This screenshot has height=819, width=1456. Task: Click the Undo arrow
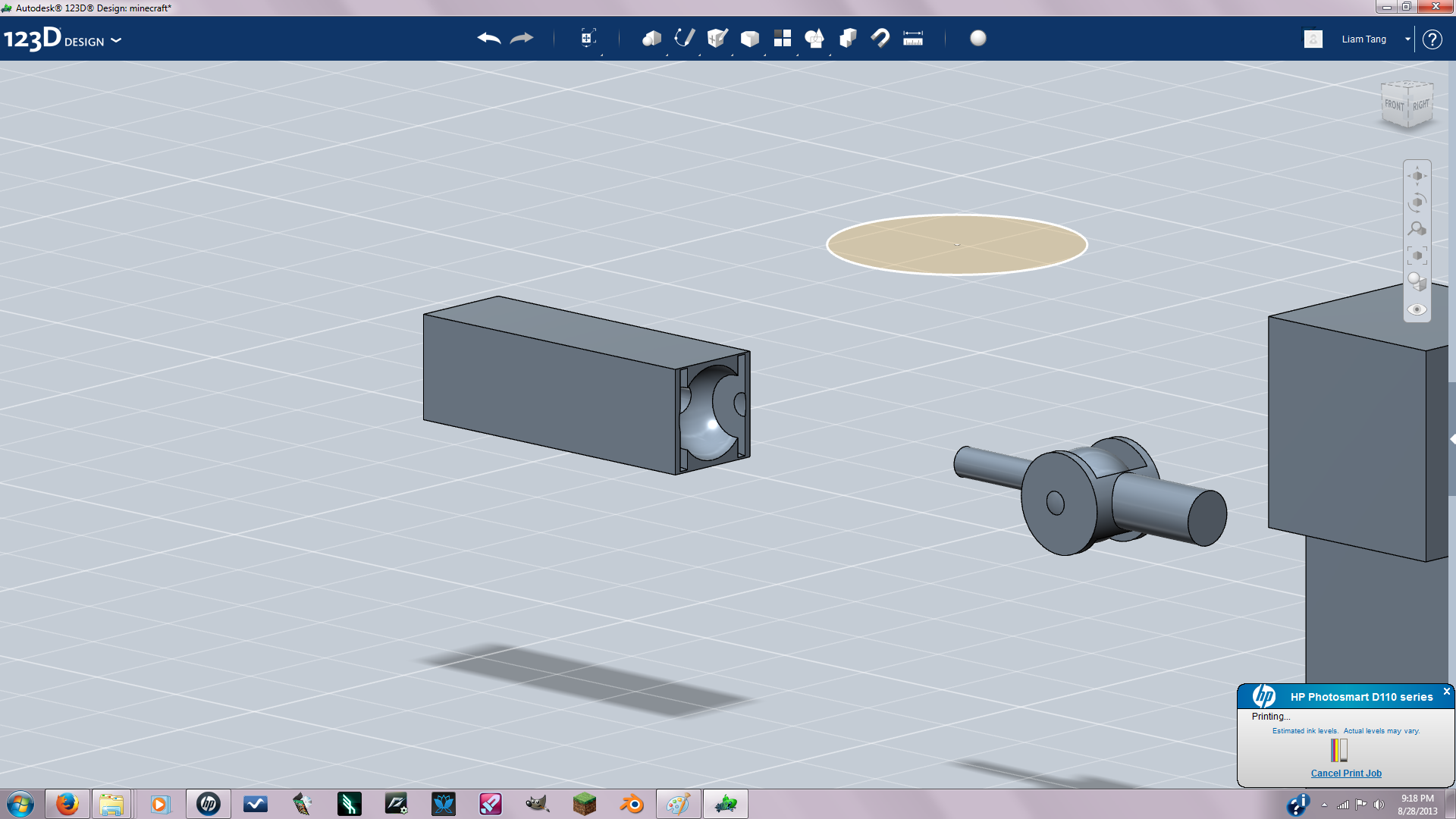tap(489, 38)
